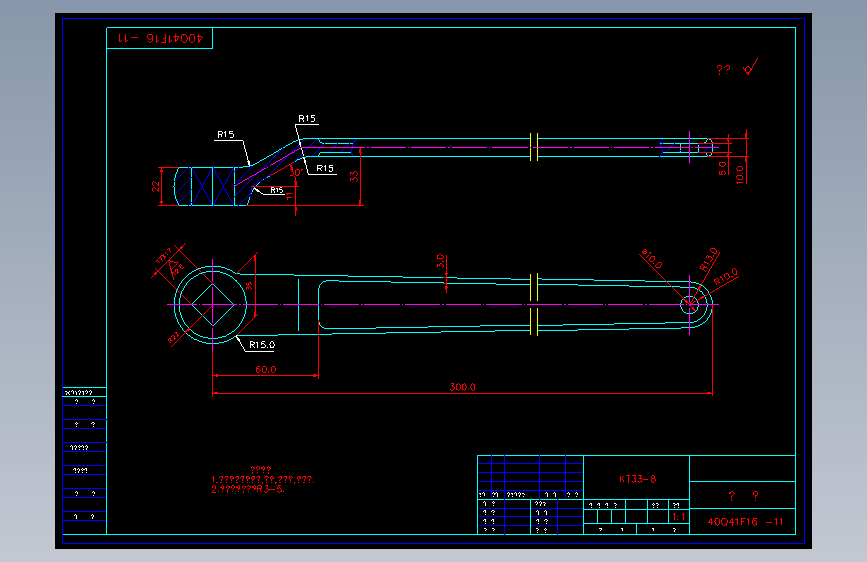Image resolution: width=867 pixels, height=562 pixels.
Task: Select the KT33-8 material text in title block
Action: click(638, 479)
